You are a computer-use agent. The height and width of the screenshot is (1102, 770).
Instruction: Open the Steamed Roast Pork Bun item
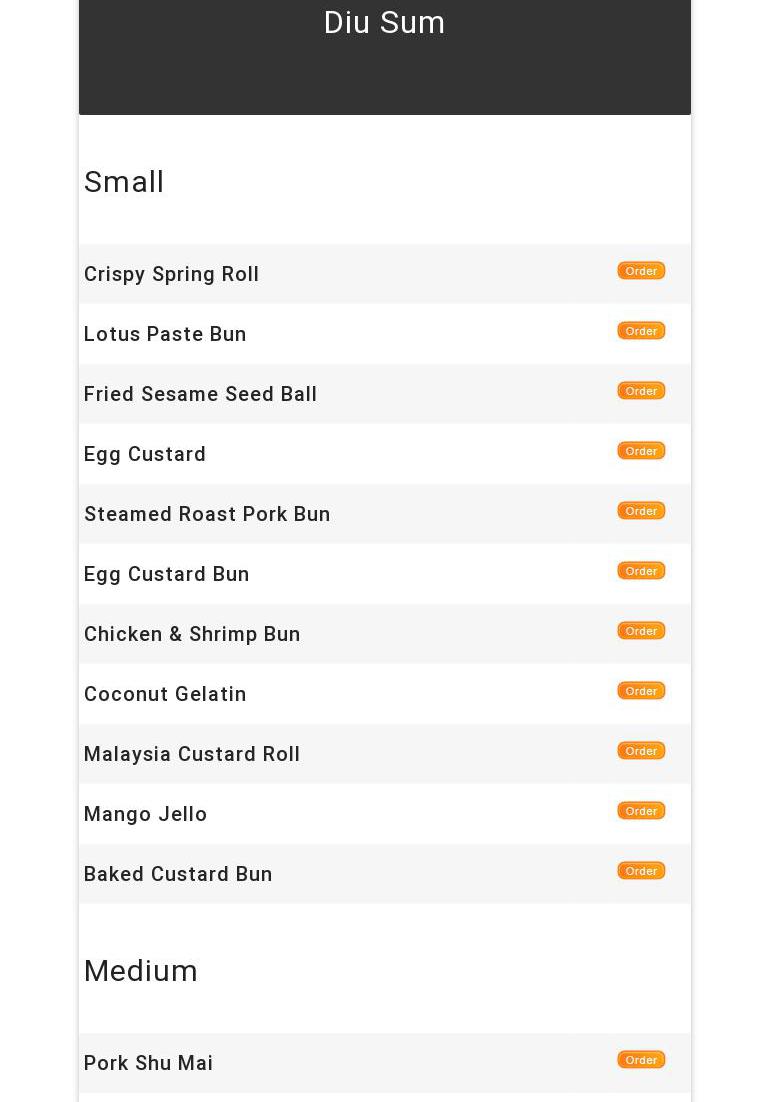click(207, 514)
